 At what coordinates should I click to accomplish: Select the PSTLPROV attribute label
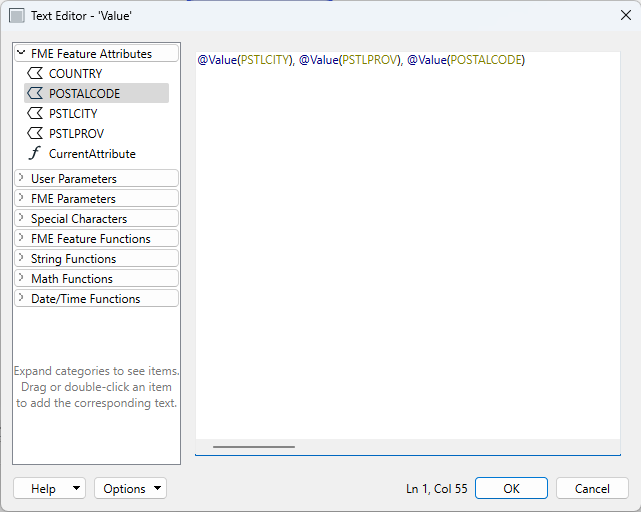(x=76, y=134)
